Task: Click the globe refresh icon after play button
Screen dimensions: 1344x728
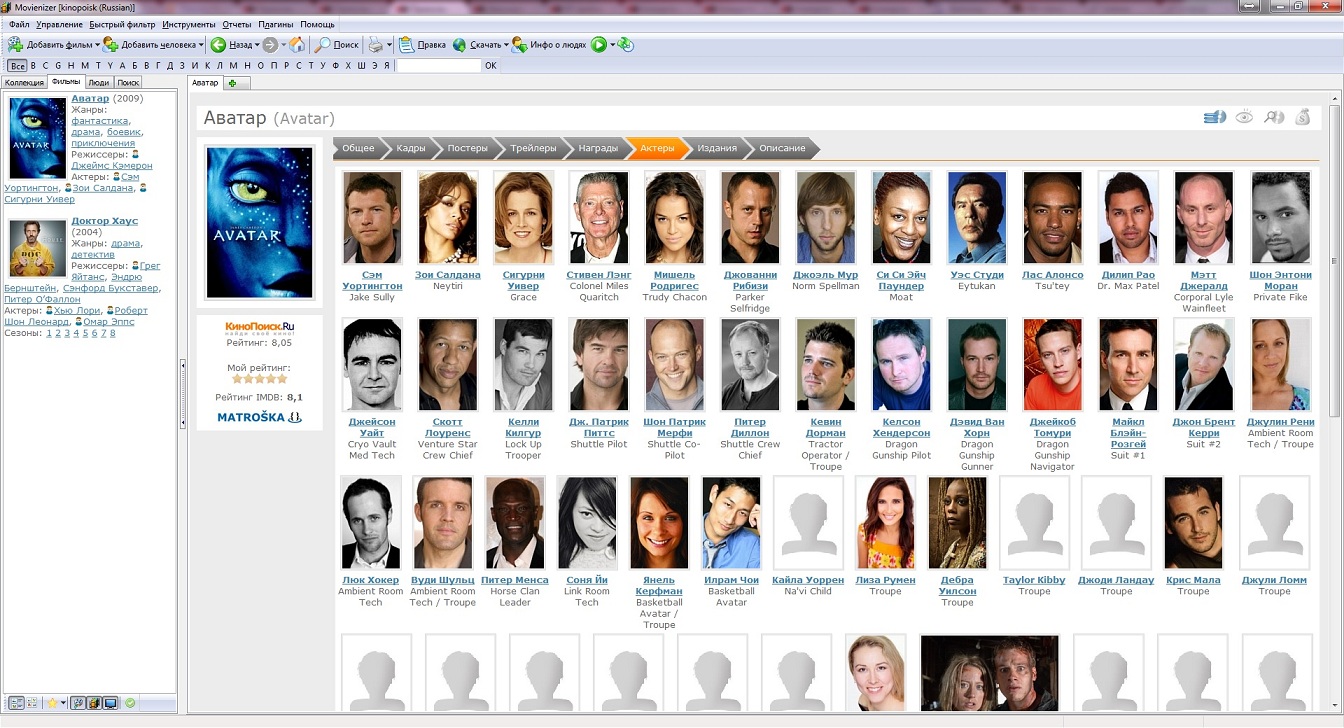Action: tap(625, 45)
